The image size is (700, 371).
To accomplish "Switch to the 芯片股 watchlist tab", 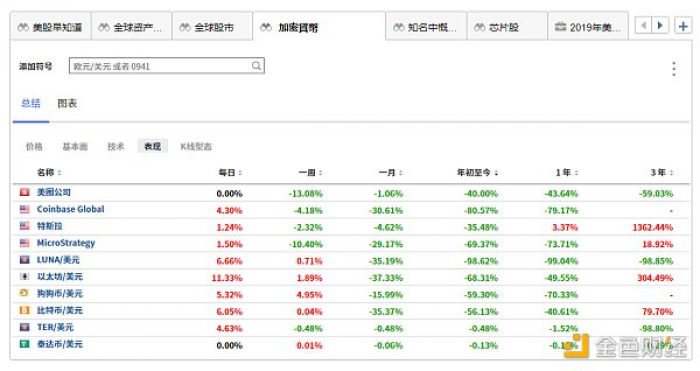I will [508, 27].
